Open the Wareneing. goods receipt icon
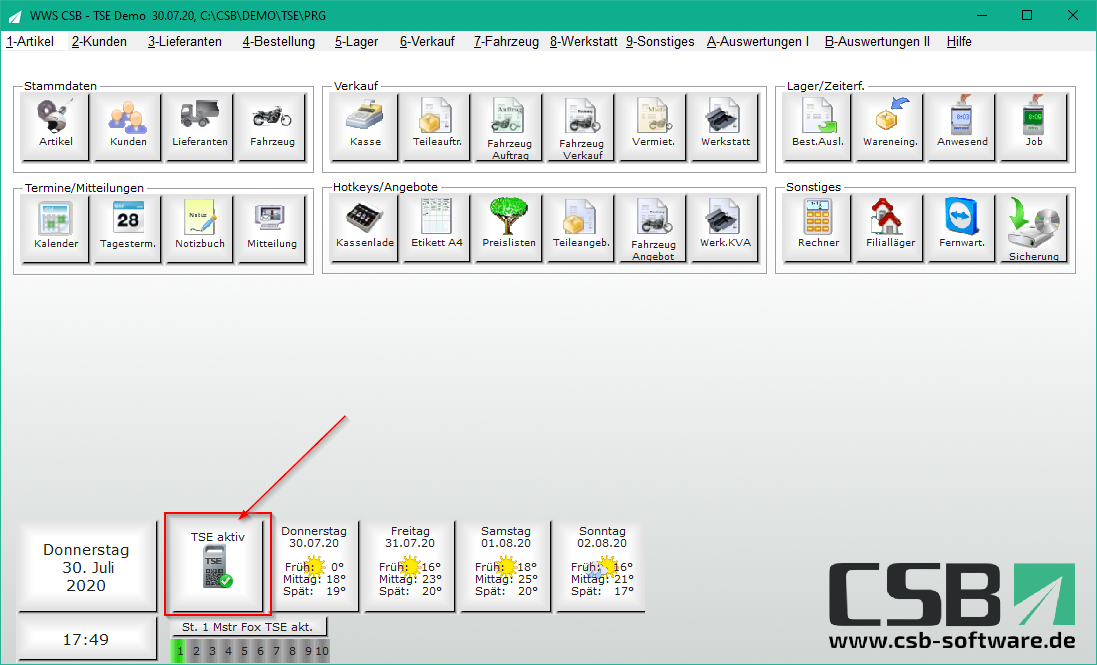This screenshot has width=1097, height=665. 889,127
